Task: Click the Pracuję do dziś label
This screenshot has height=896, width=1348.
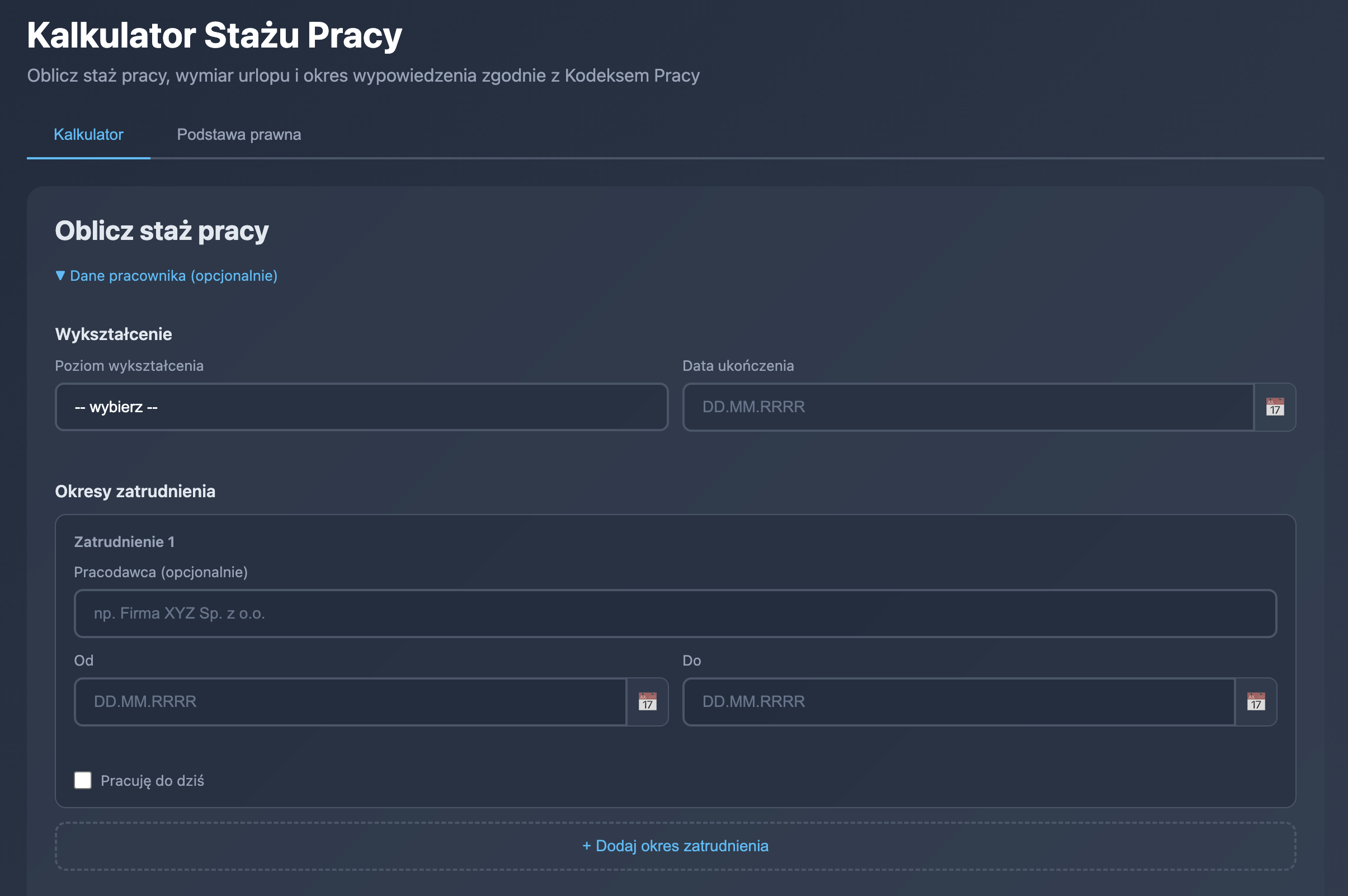Action: 152,781
